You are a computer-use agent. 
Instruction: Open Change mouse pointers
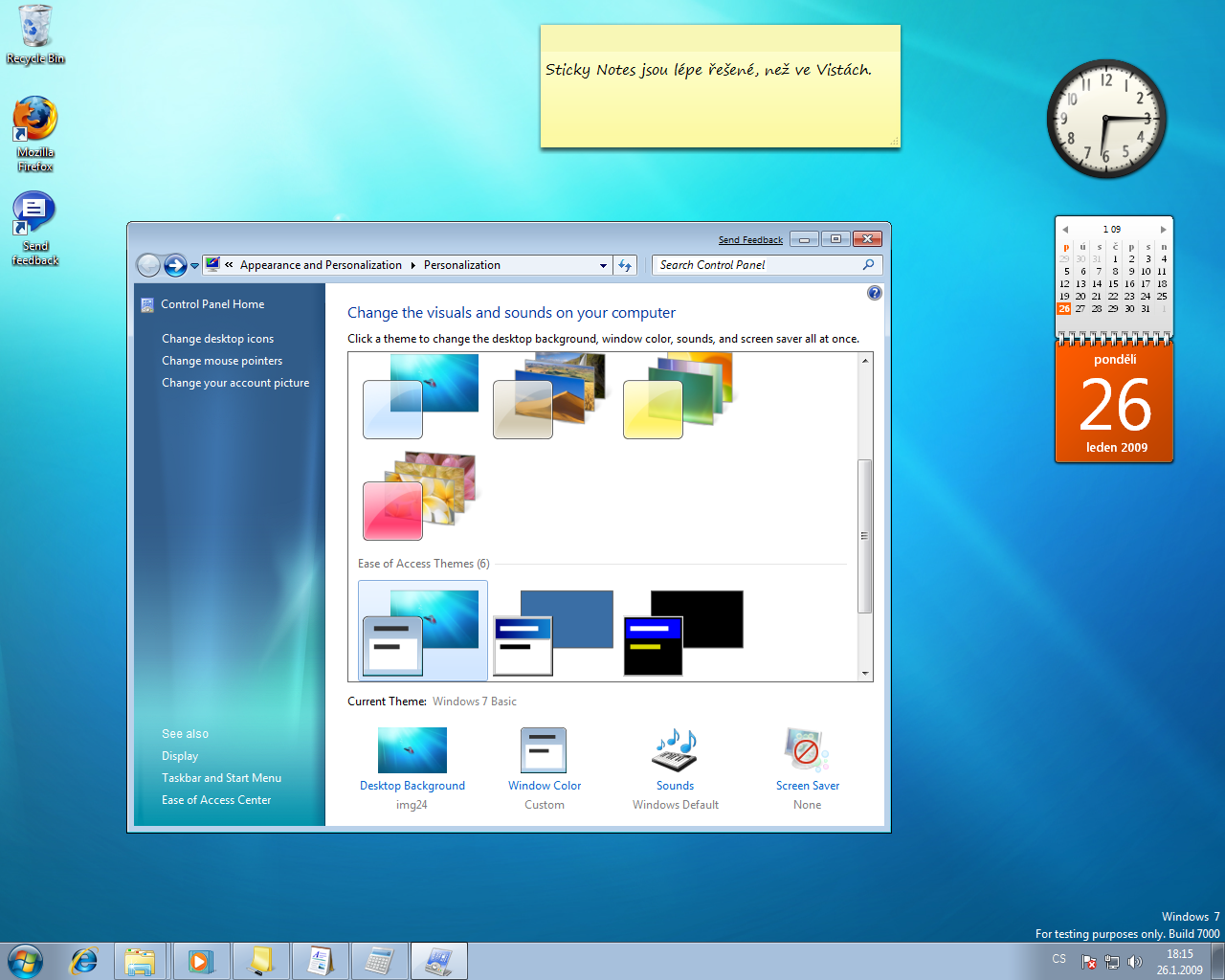coord(222,361)
